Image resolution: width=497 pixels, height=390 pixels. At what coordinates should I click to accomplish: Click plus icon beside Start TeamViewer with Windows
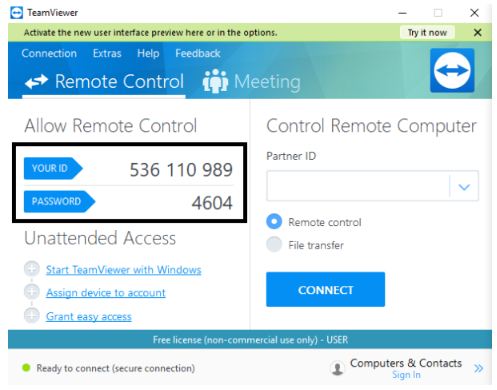point(32,269)
